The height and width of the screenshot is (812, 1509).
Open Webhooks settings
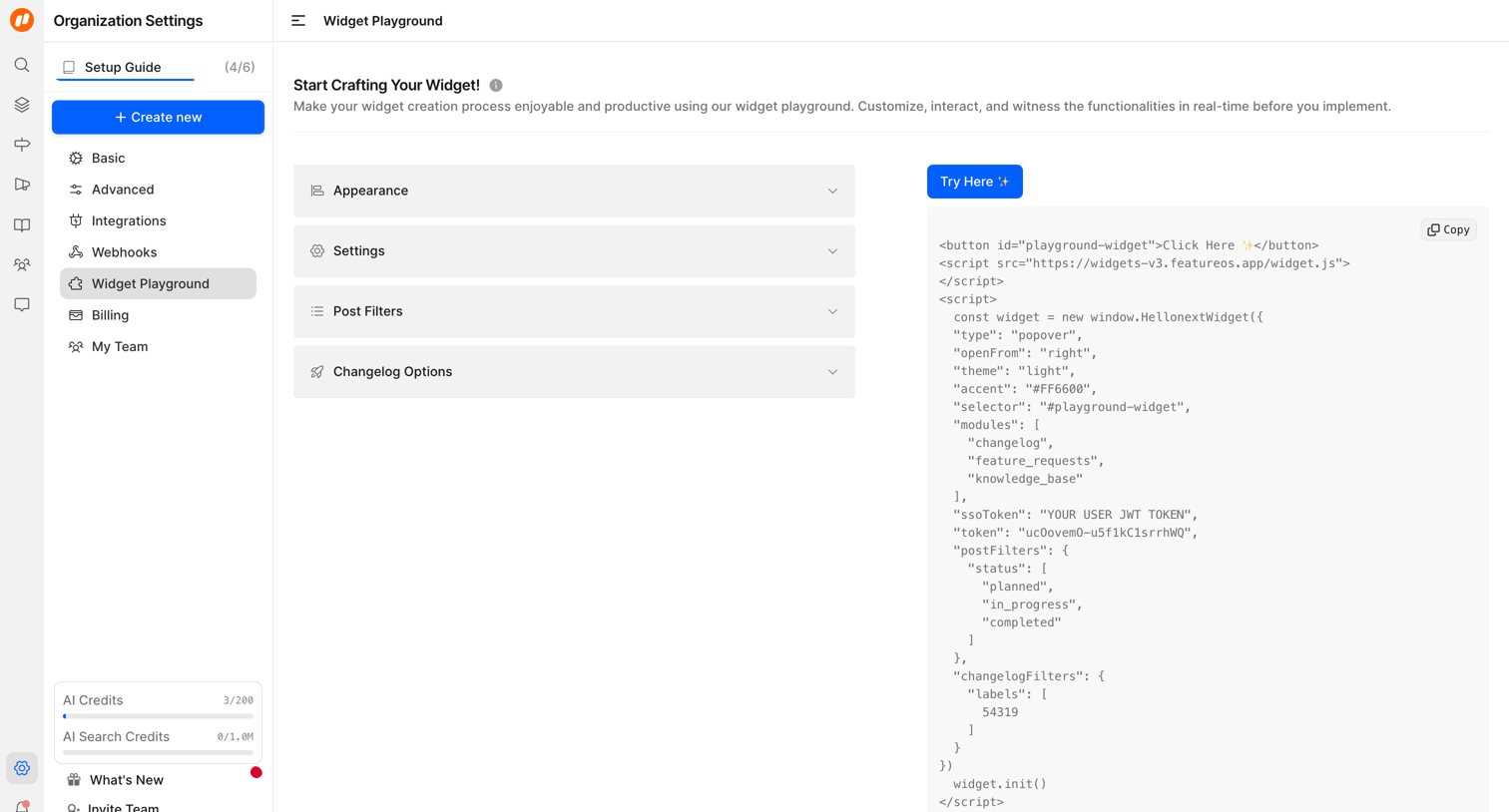click(x=158, y=252)
